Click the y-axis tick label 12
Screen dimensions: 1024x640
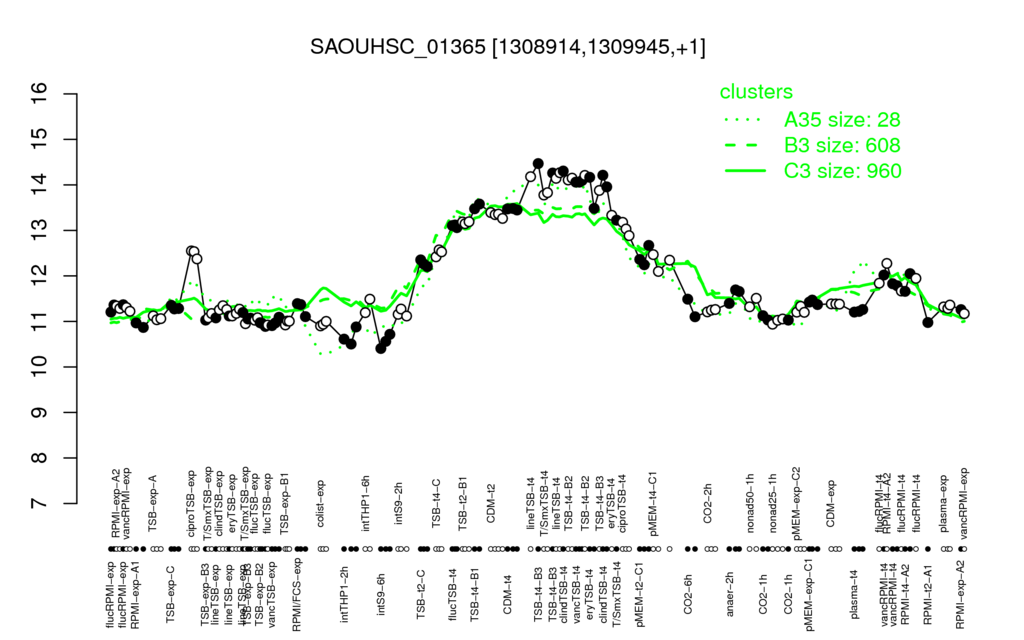[40, 276]
